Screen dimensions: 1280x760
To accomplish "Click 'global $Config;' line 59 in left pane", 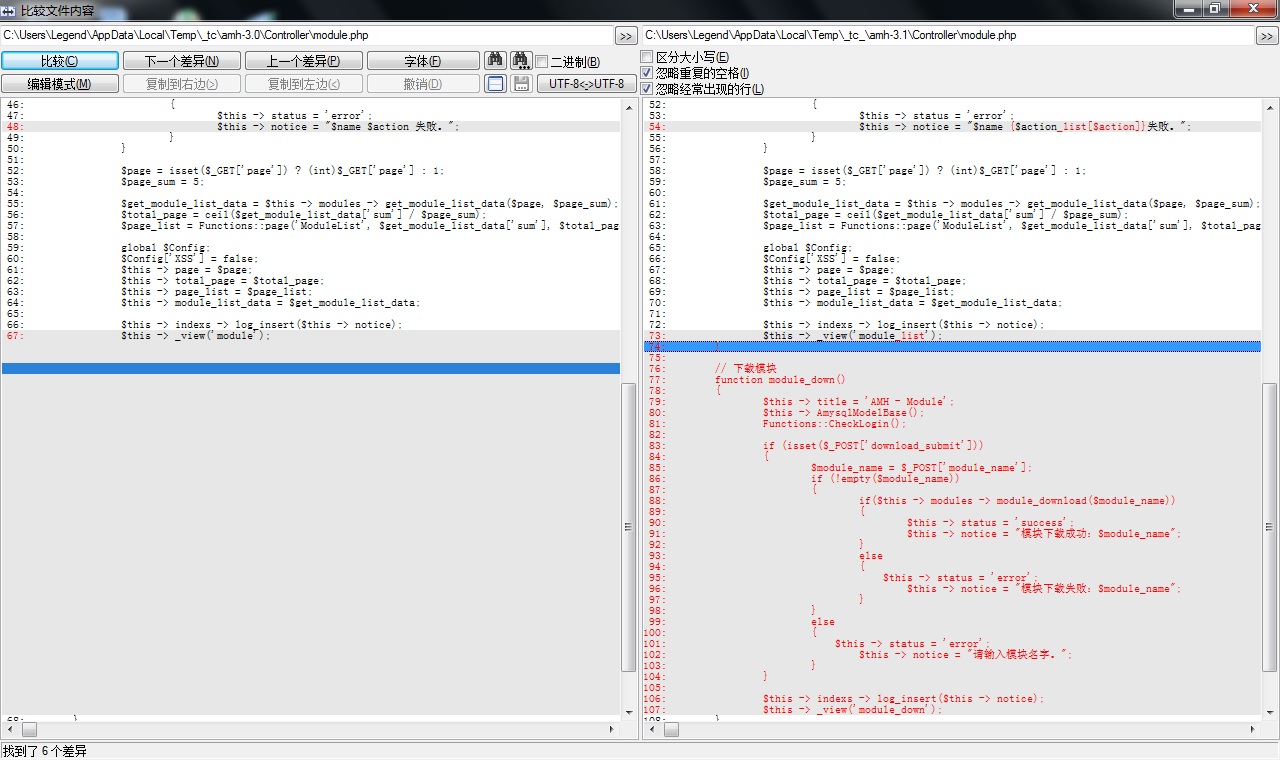I will click(x=166, y=248).
